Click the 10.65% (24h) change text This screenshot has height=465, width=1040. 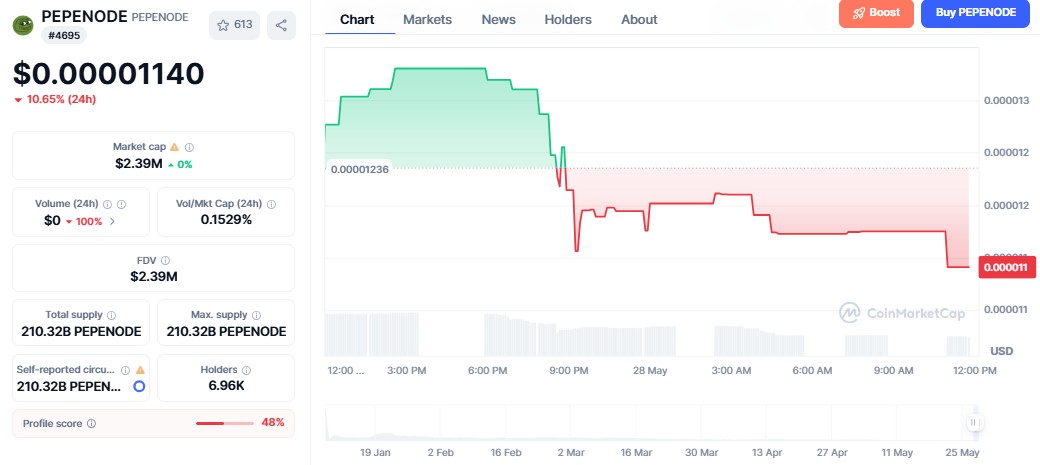(x=61, y=100)
